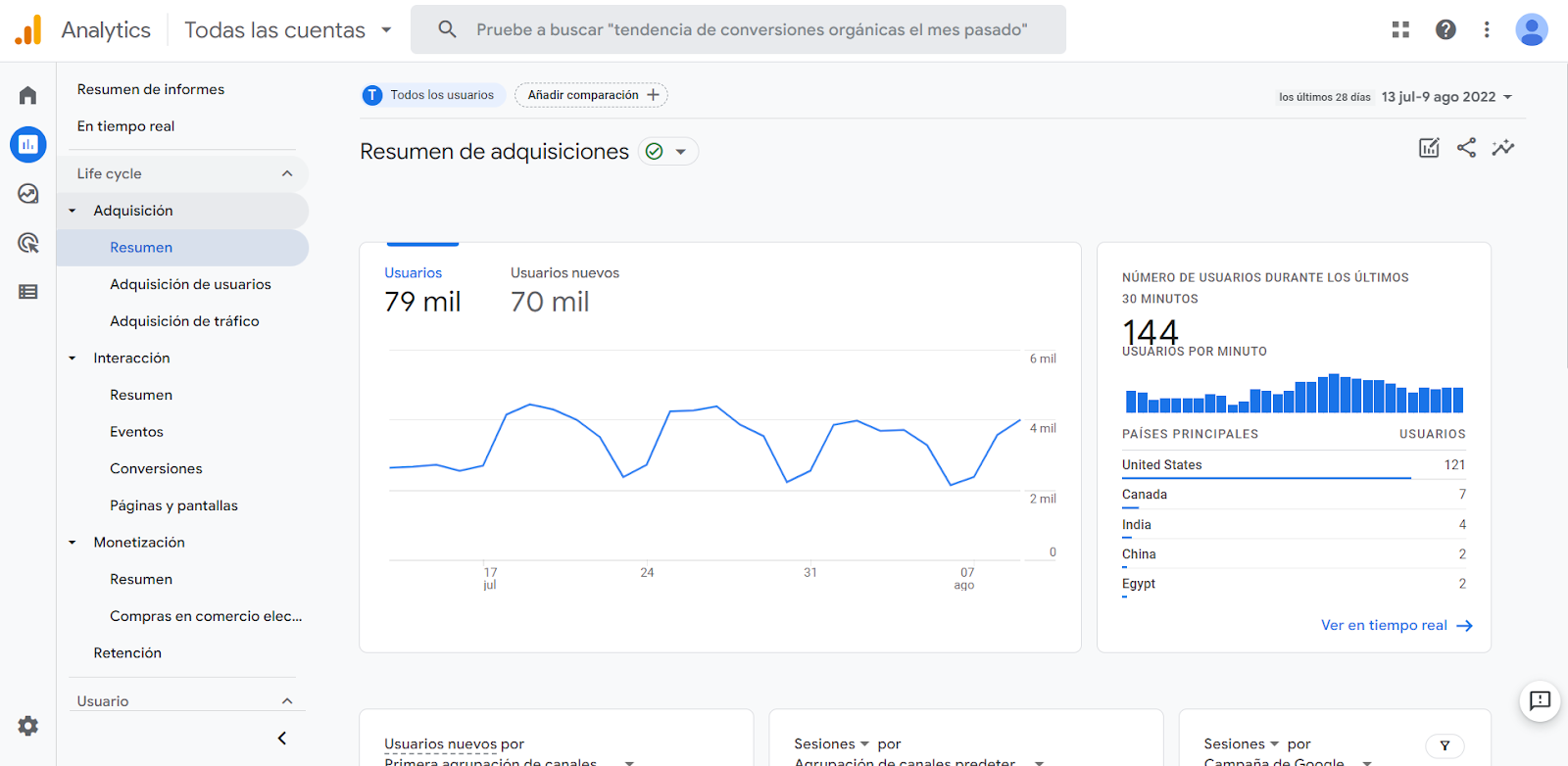Open the Retención report

point(127,653)
